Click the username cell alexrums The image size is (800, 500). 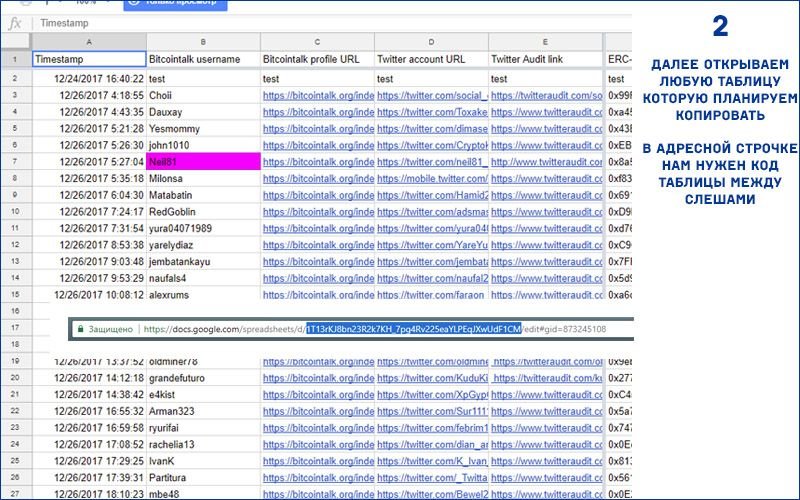(x=203, y=295)
